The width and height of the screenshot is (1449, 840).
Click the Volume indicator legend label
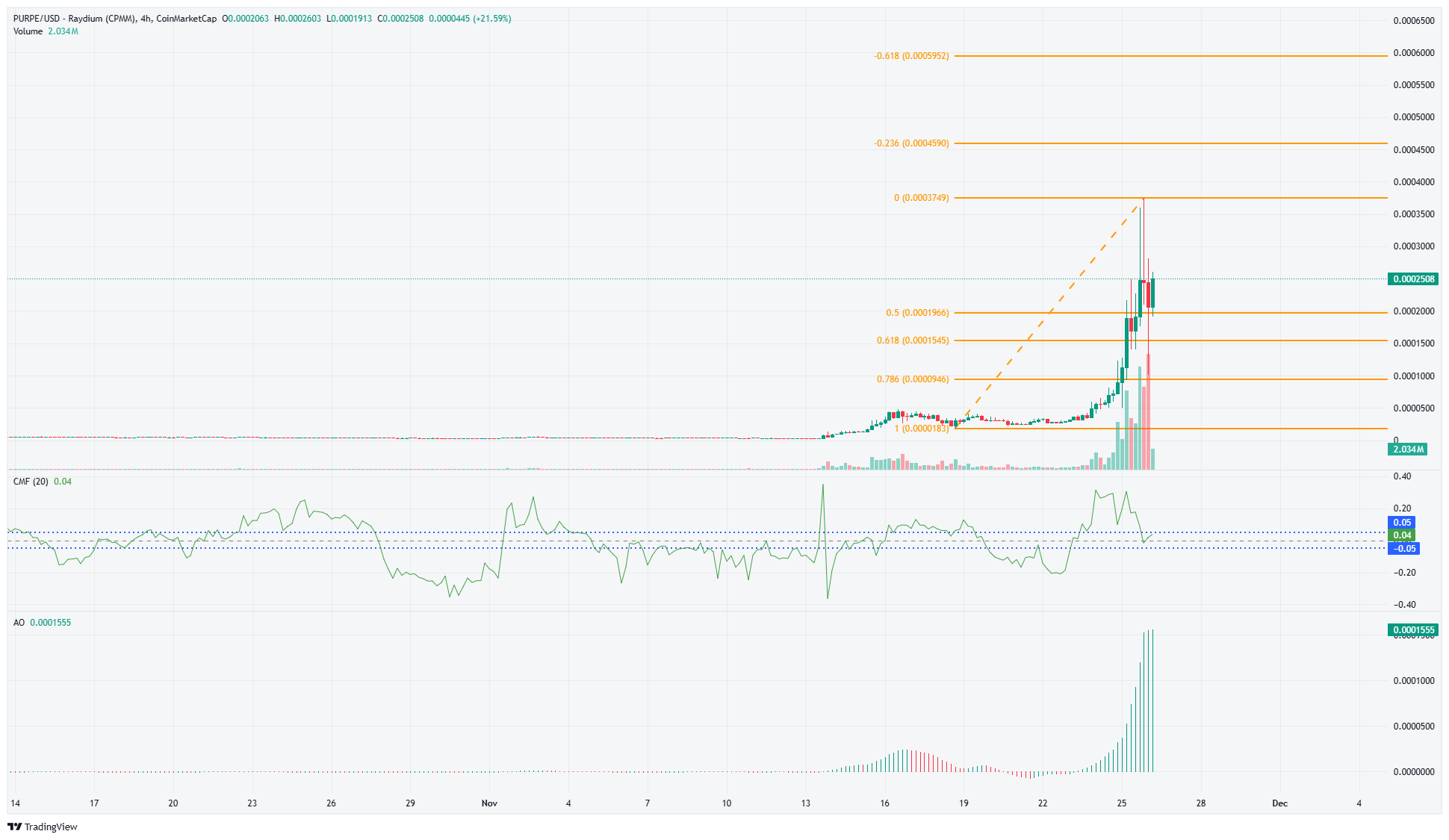[28, 31]
